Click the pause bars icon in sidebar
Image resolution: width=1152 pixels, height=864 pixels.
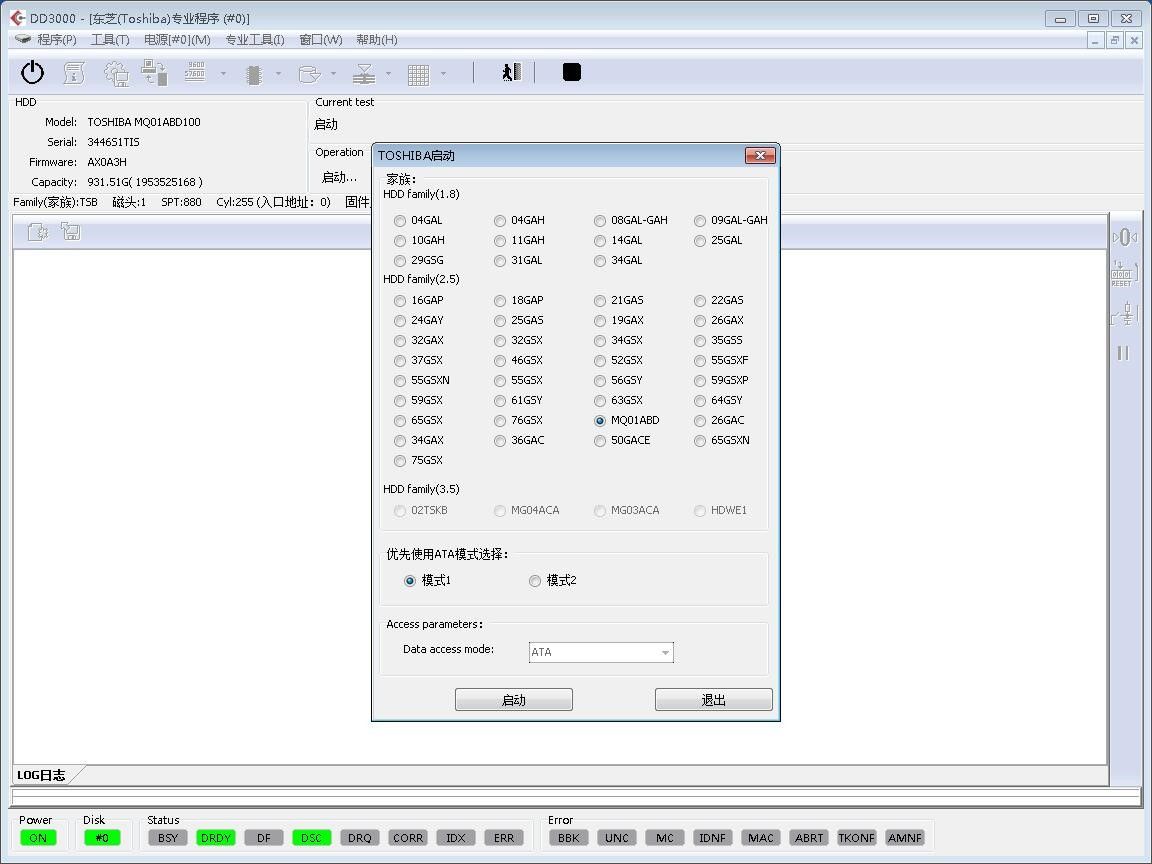[1123, 353]
